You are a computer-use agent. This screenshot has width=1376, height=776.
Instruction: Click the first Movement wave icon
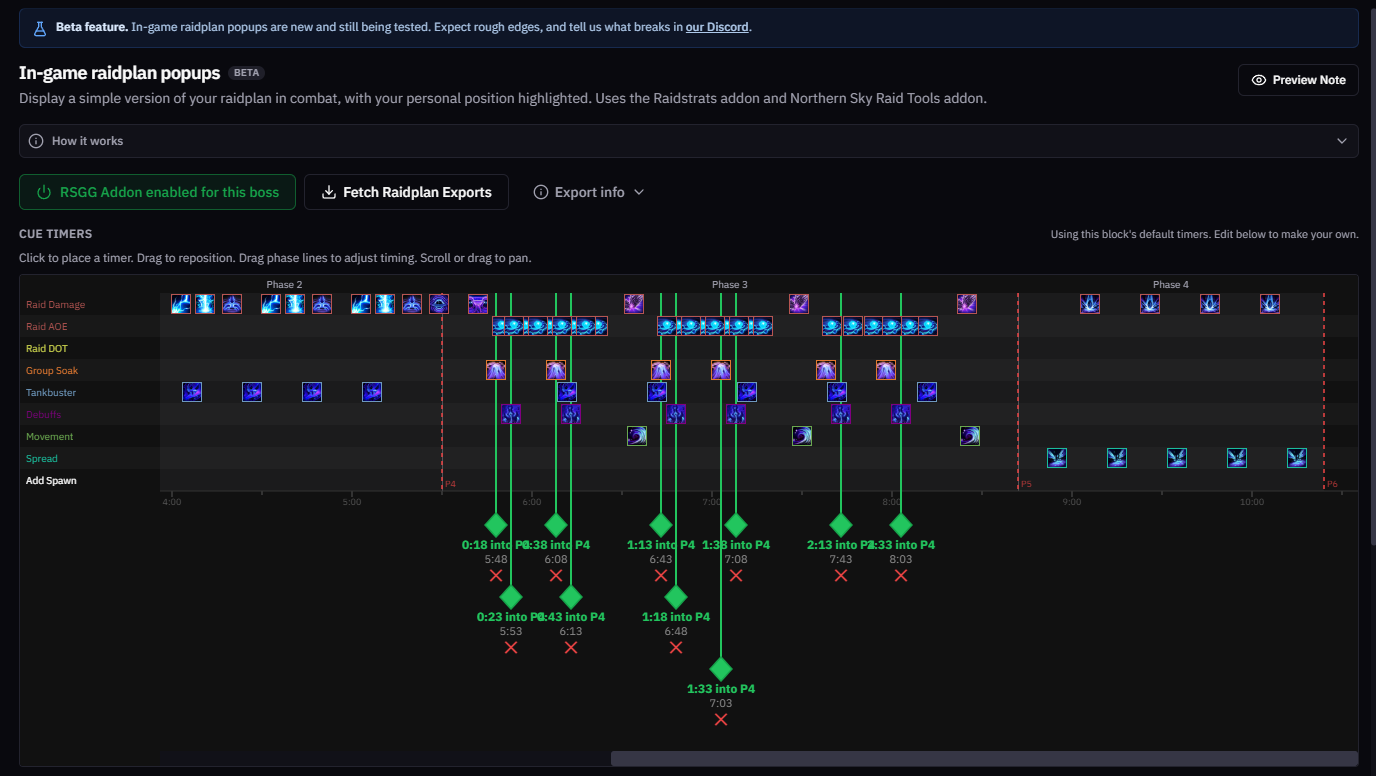[637, 436]
